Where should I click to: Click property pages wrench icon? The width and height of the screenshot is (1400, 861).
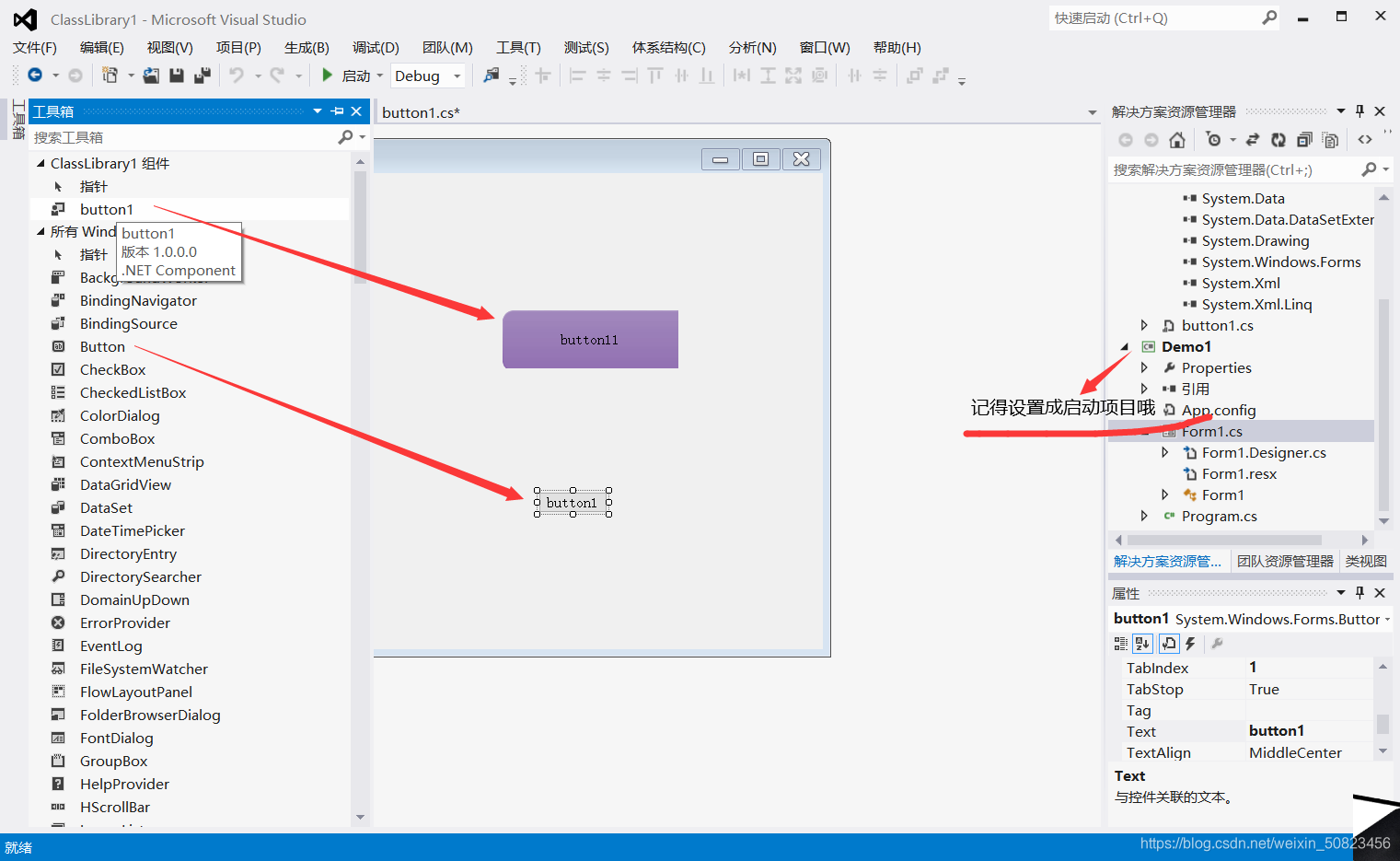tap(1217, 644)
